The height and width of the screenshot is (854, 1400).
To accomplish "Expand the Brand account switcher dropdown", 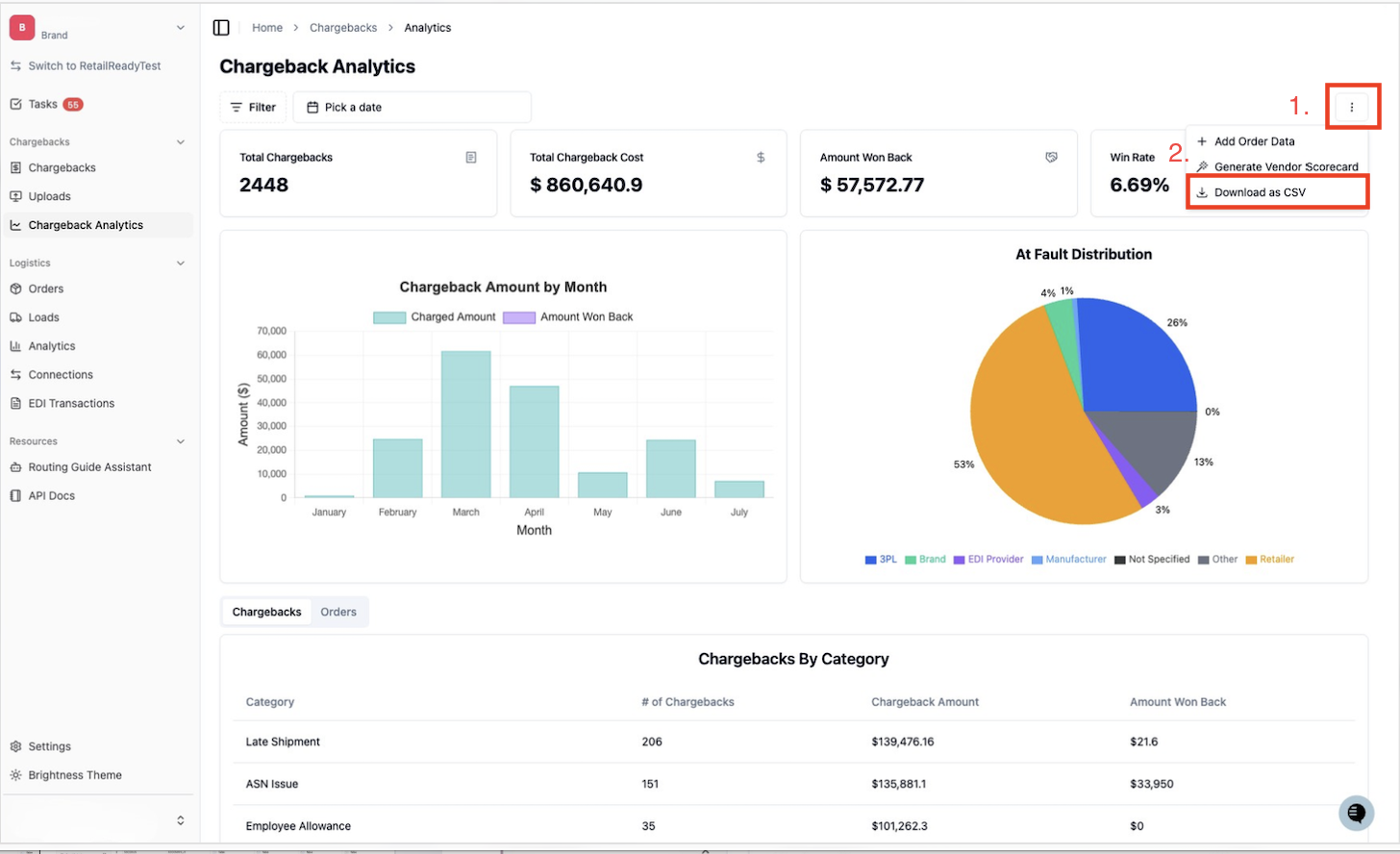I will [181, 28].
